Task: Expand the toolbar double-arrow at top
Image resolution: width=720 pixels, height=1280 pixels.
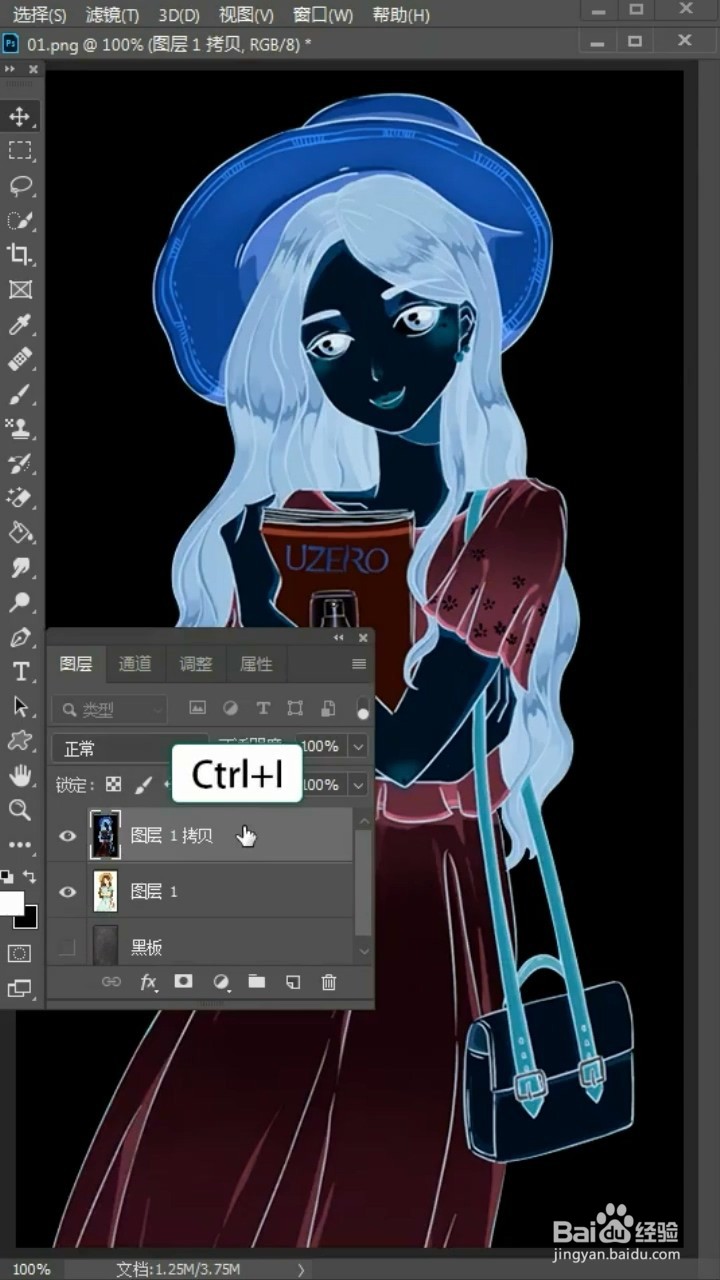Action: click(10, 69)
